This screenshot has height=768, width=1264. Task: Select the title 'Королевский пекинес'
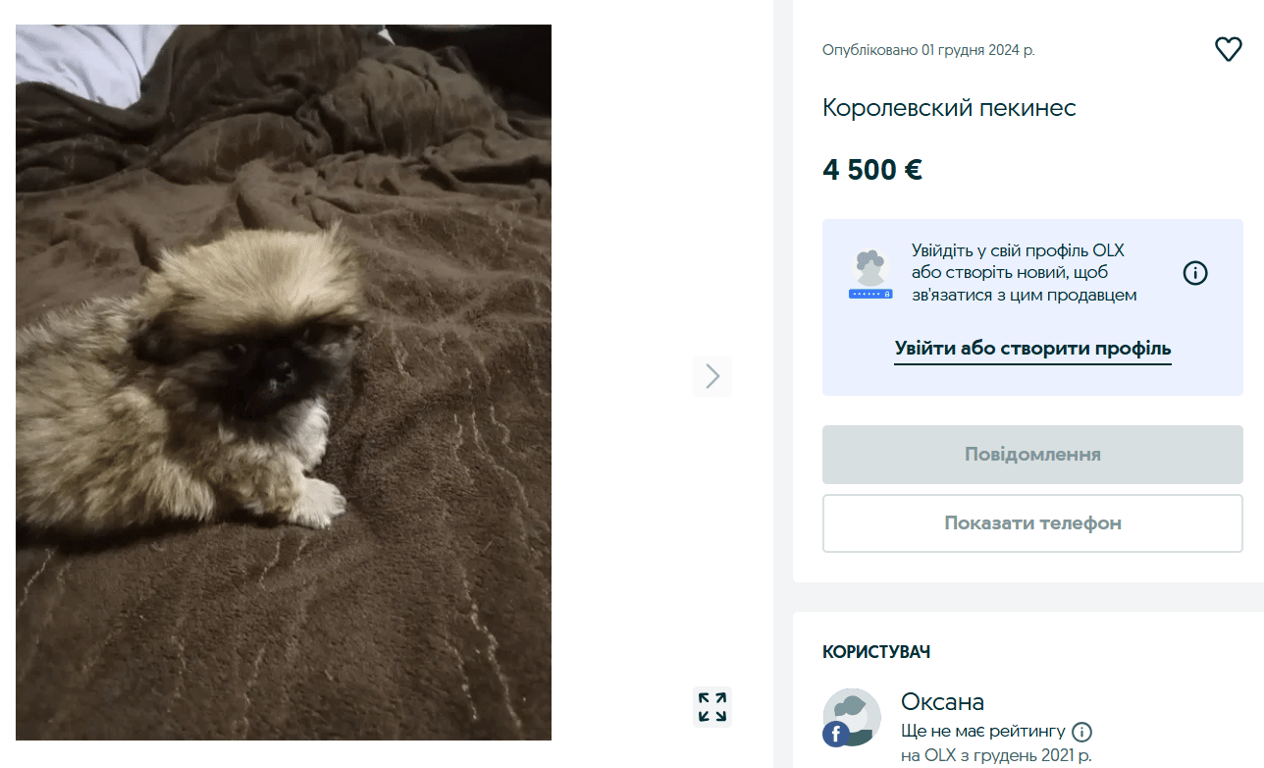pyautogui.click(x=949, y=108)
